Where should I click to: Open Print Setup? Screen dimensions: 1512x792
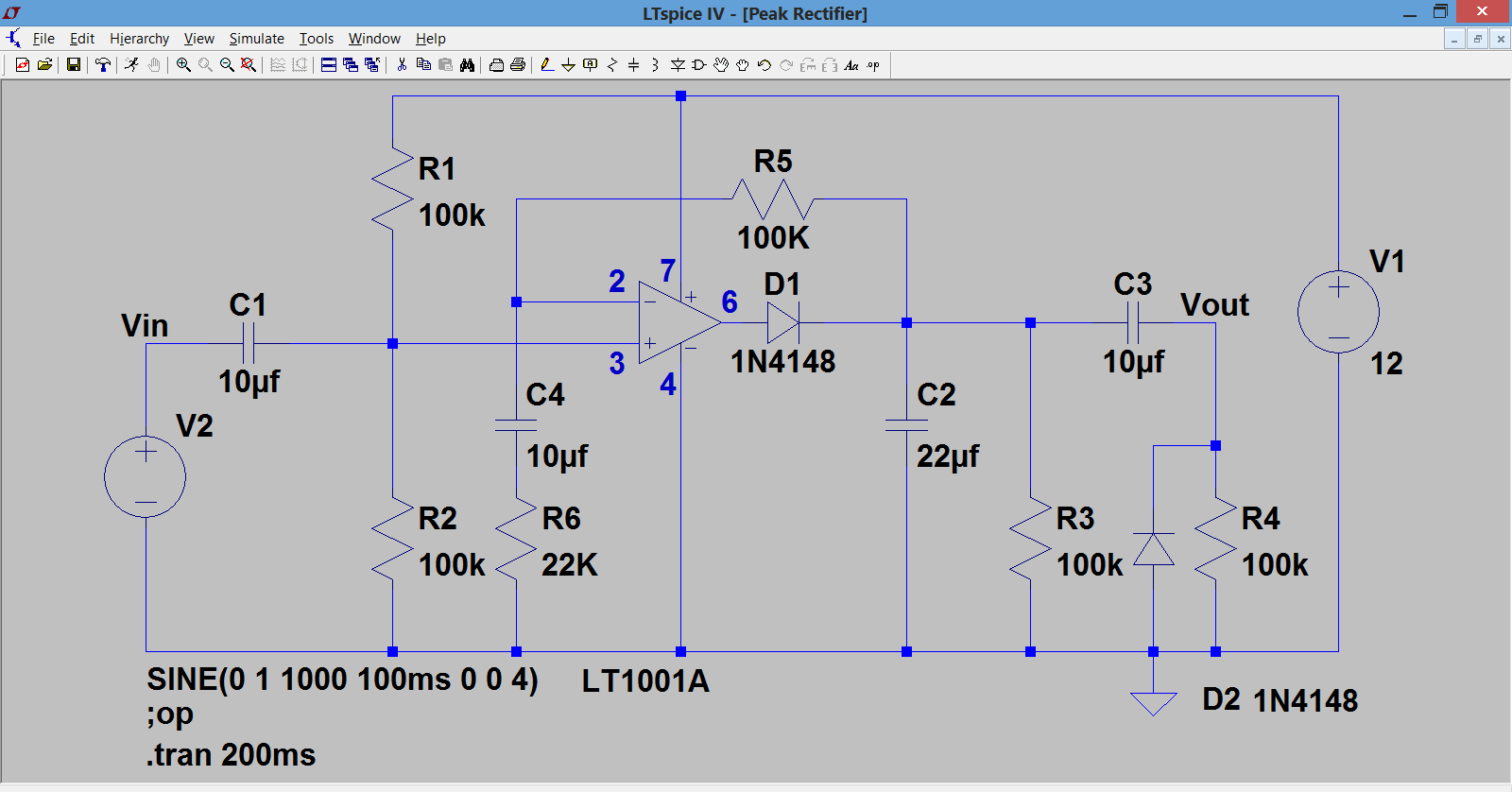pyautogui.click(x=496, y=64)
